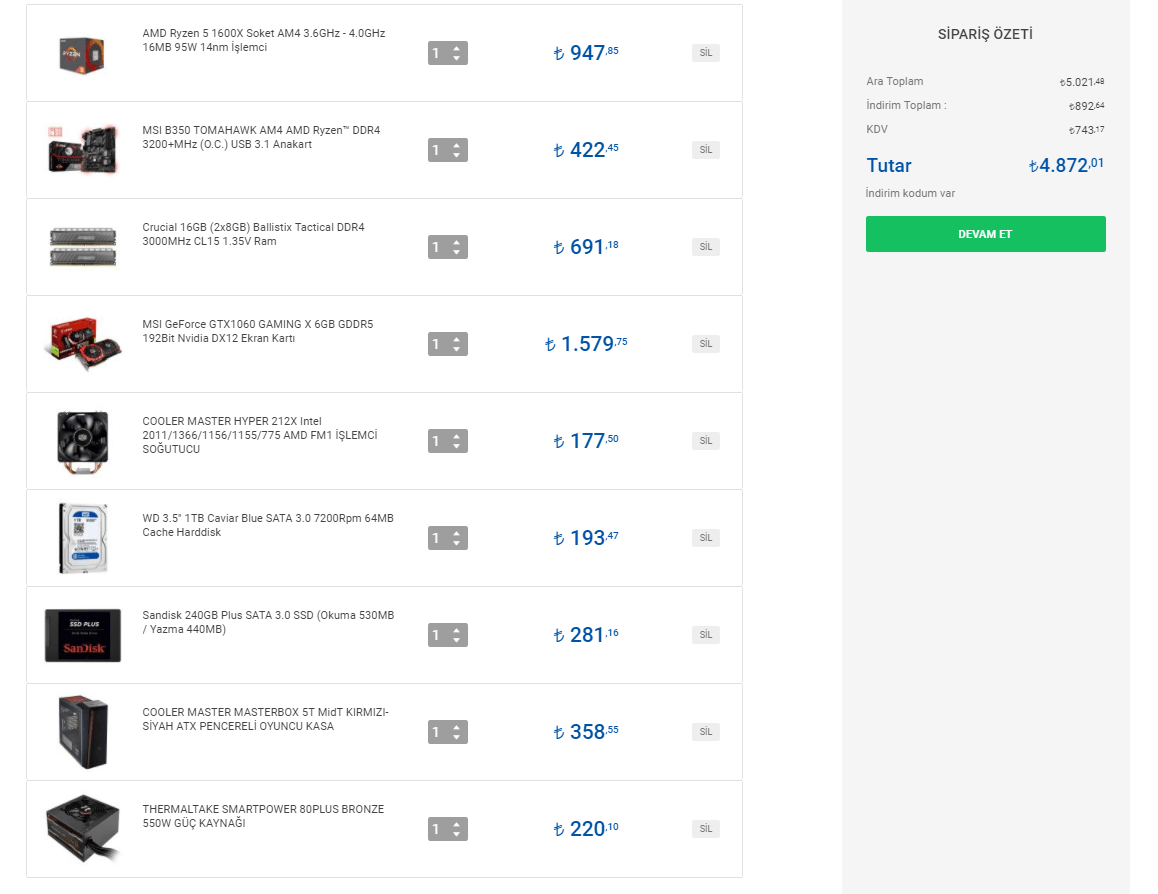Remove Crucial Ballistix RAM using SİL

click(x=705, y=247)
